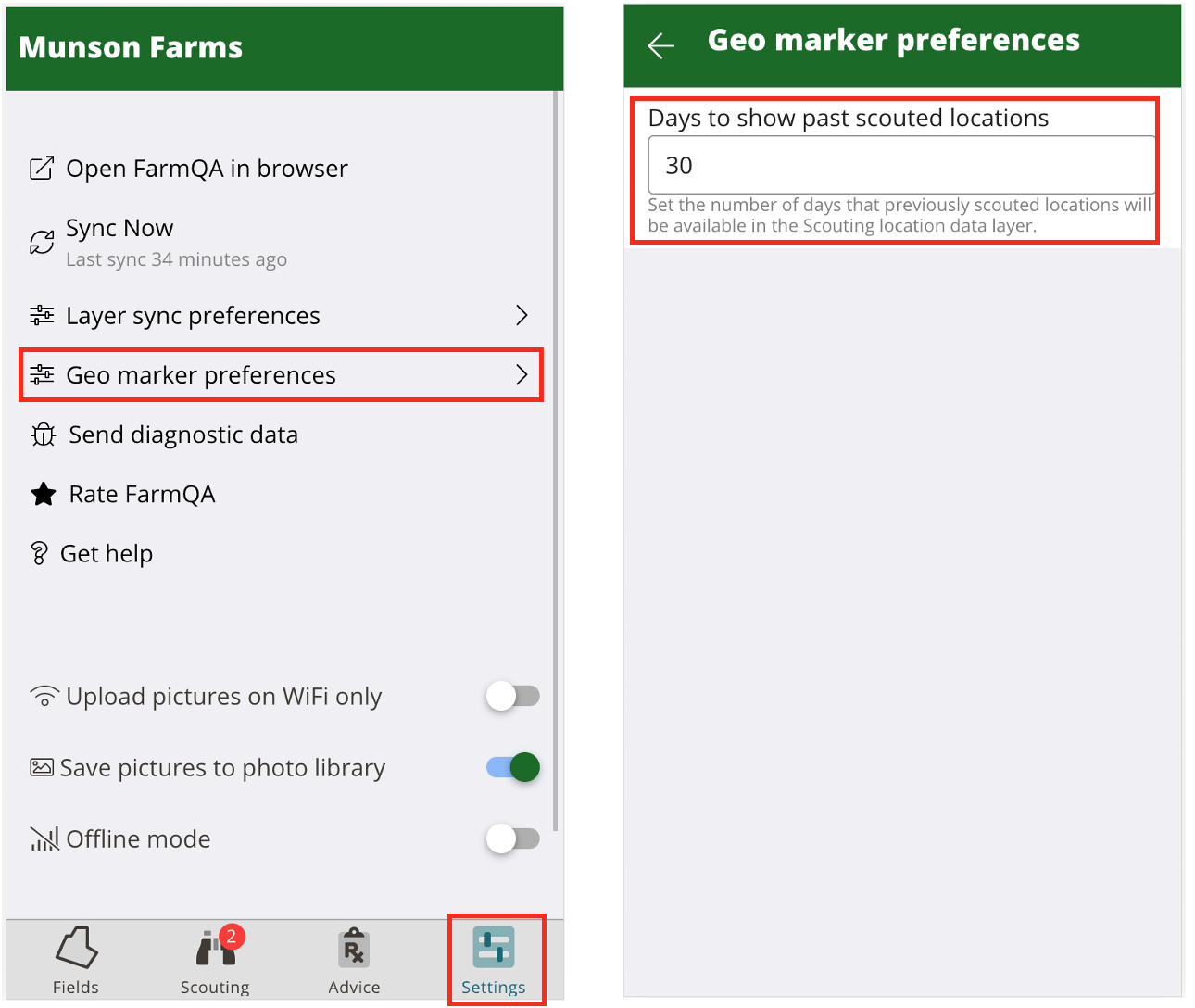The height and width of the screenshot is (1008, 1195).
Task: Open the Geo marker preferences menu item
Action: click(x=281, y=374)
